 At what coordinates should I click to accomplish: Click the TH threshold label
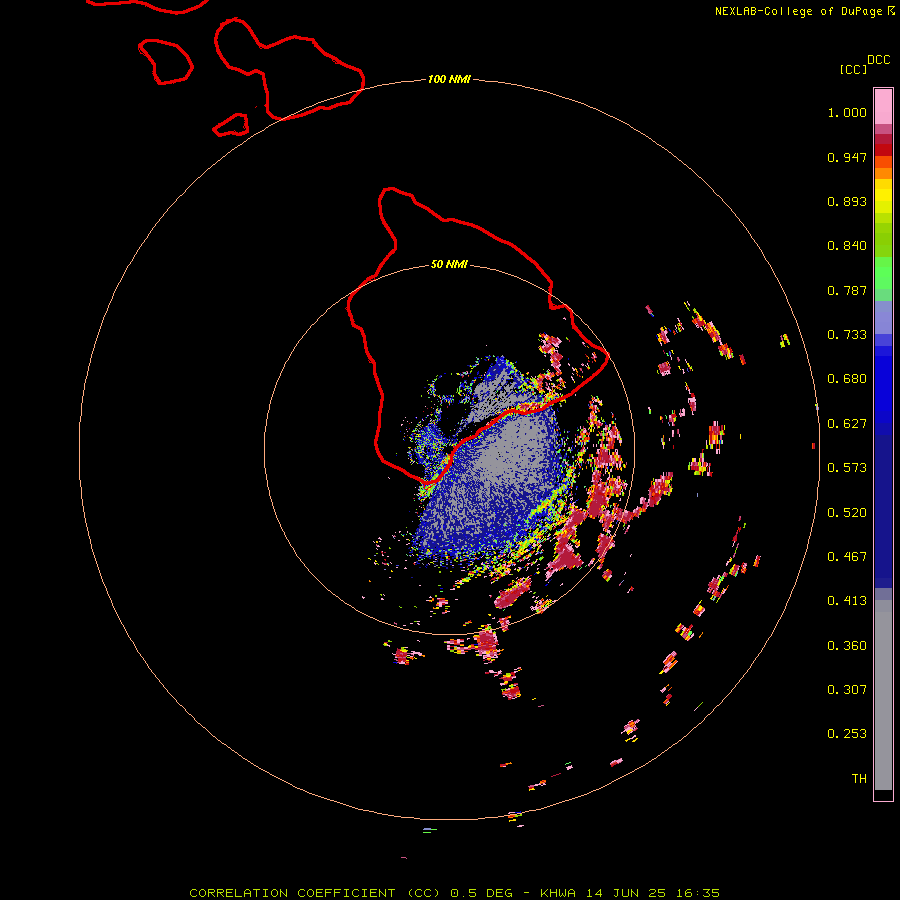859,779
